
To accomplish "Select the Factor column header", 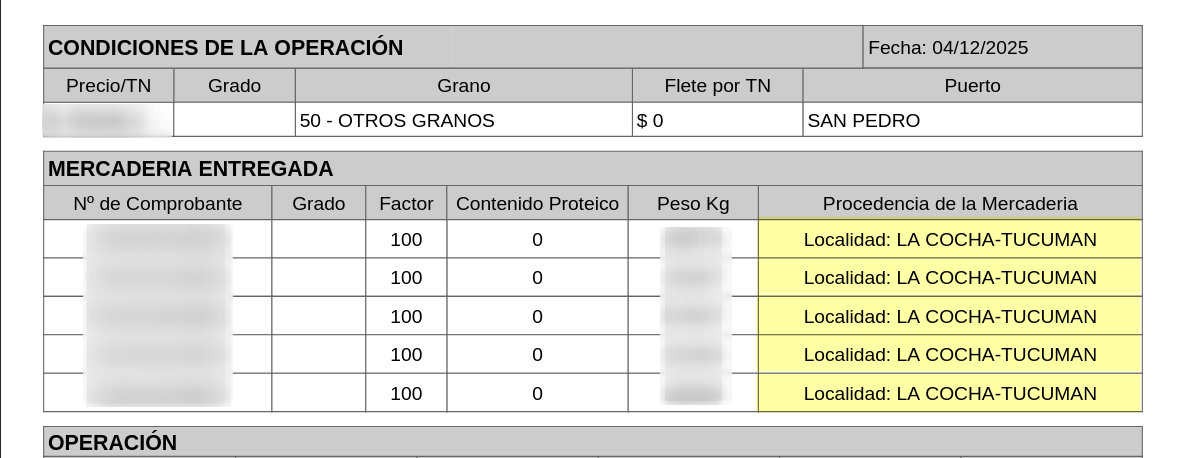I will pos(406,204).
